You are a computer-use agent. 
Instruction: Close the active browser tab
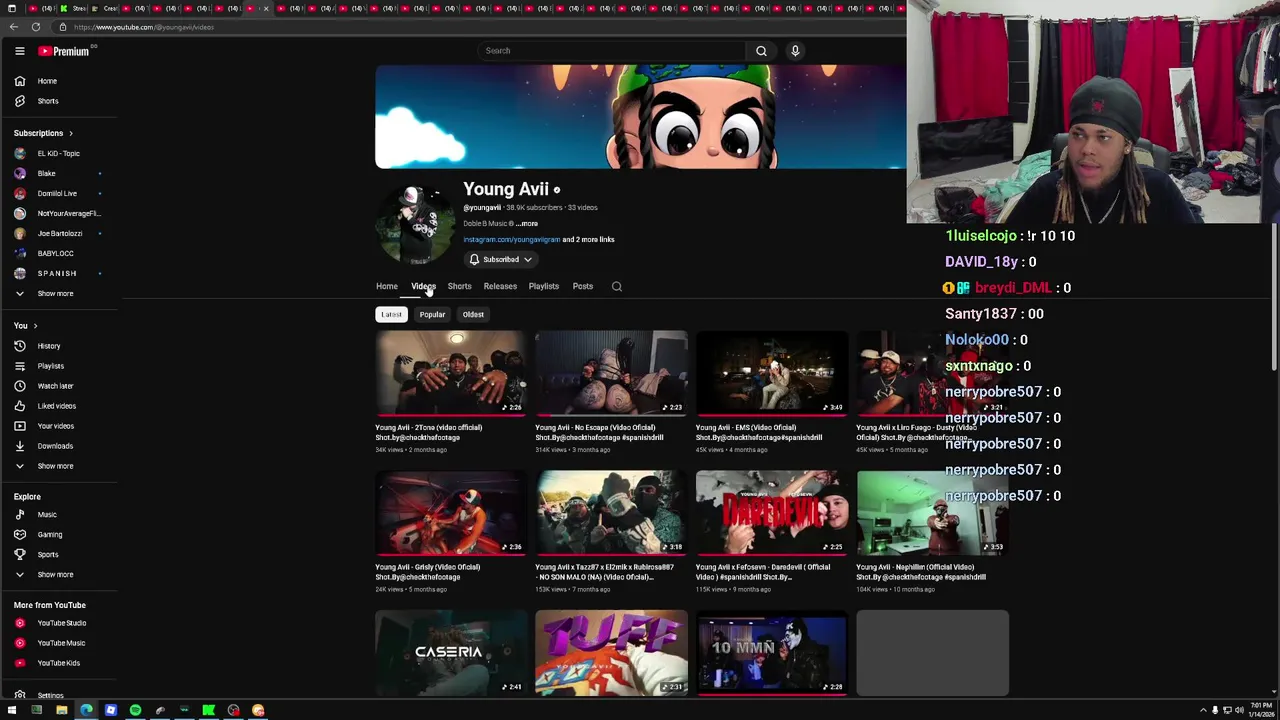(x=265, y=9)
